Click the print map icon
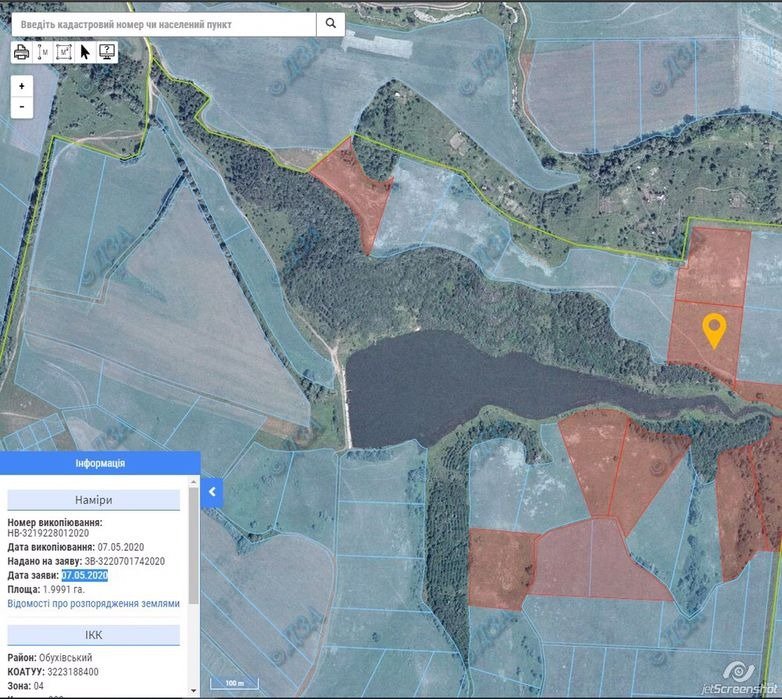The image size is (782, 699). (22, 52)
